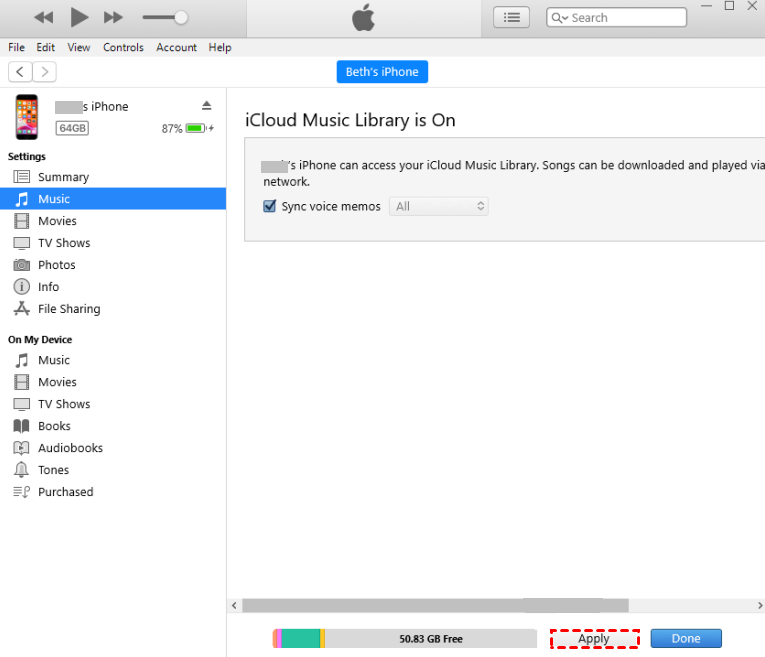
Task: Adjust the volume slider knob
Action: 181,18
